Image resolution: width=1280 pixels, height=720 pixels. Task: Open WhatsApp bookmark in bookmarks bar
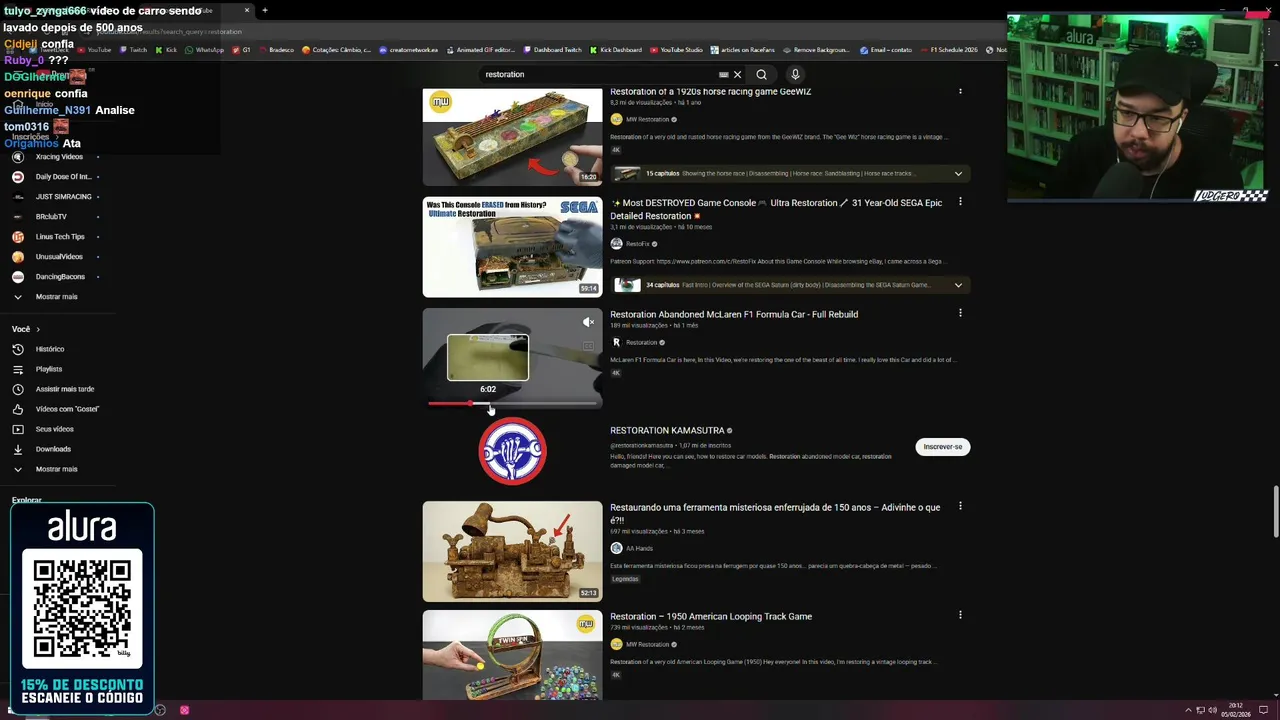(x=205, y=50)
